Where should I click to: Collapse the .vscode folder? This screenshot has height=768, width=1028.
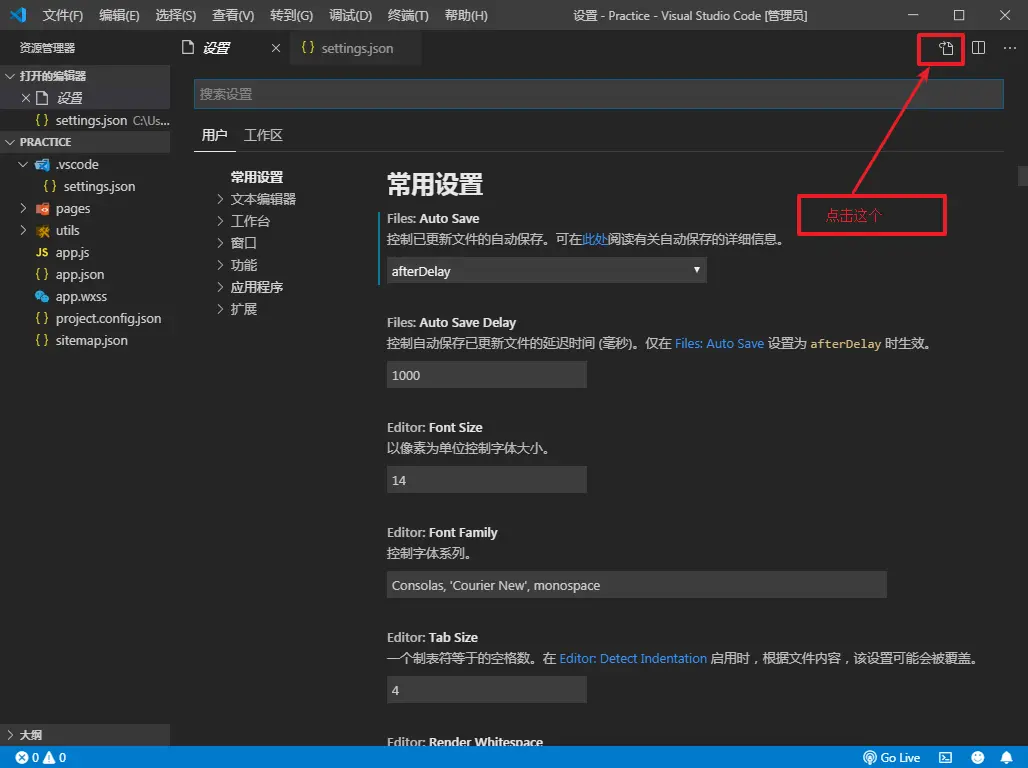coord(23,164)
